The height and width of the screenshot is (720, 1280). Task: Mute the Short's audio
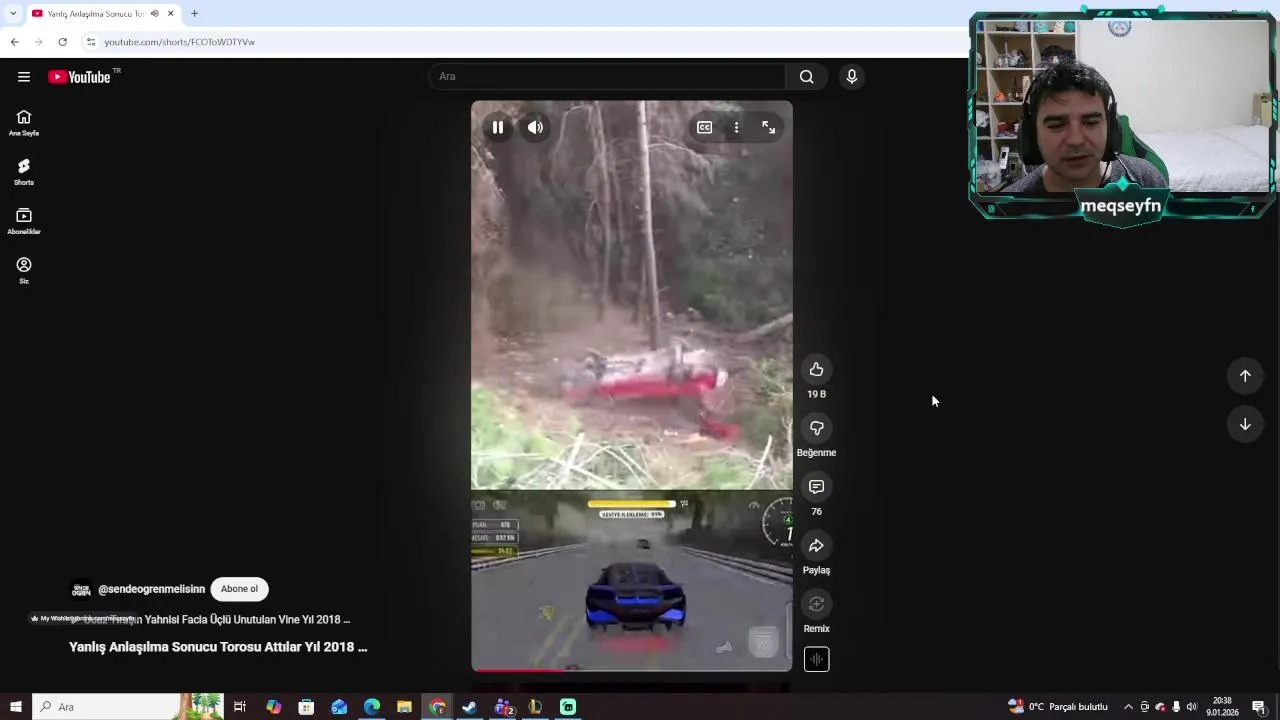(536, 127)
